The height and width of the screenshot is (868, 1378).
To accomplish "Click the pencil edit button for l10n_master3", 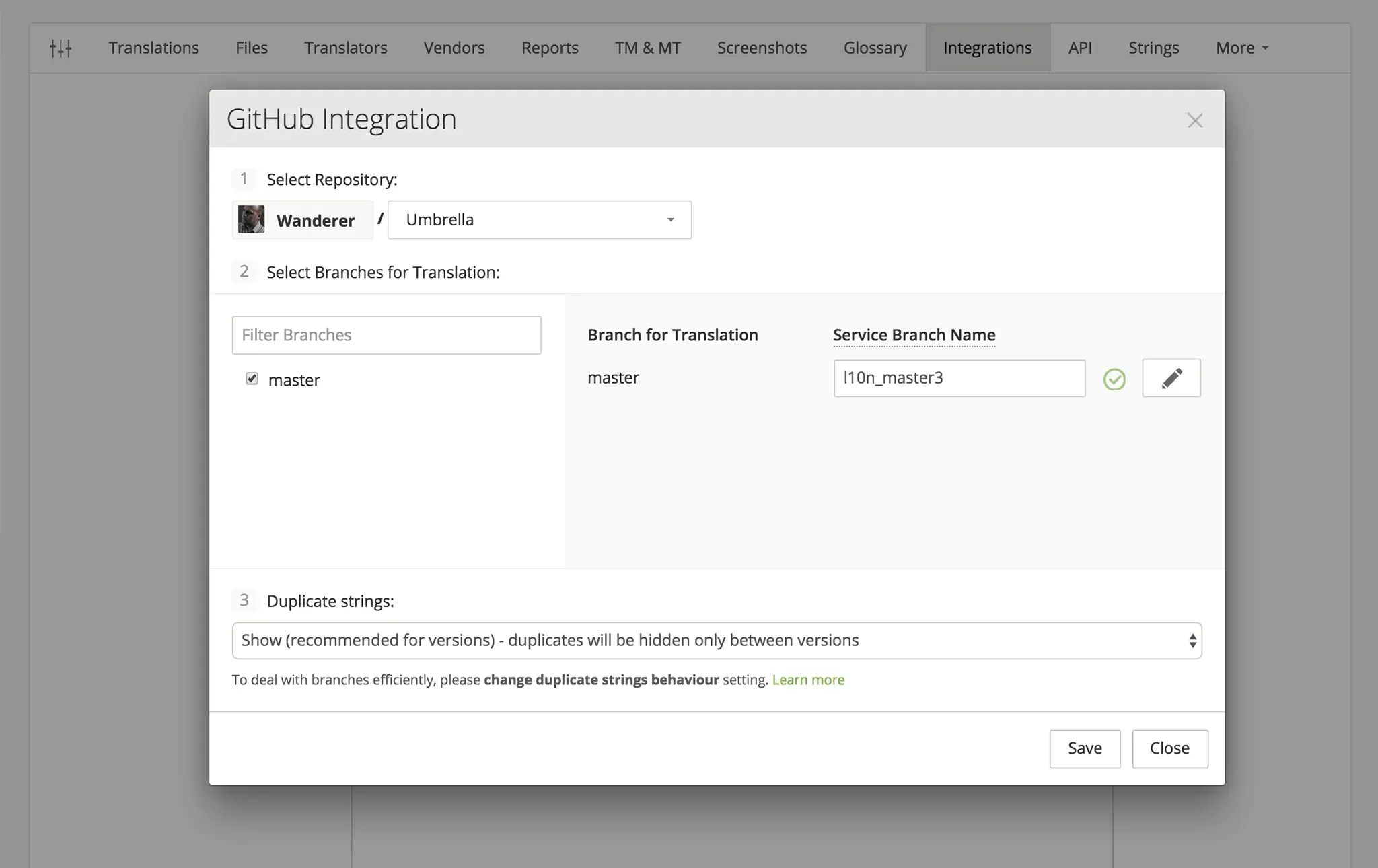I will pos(1171,378).
